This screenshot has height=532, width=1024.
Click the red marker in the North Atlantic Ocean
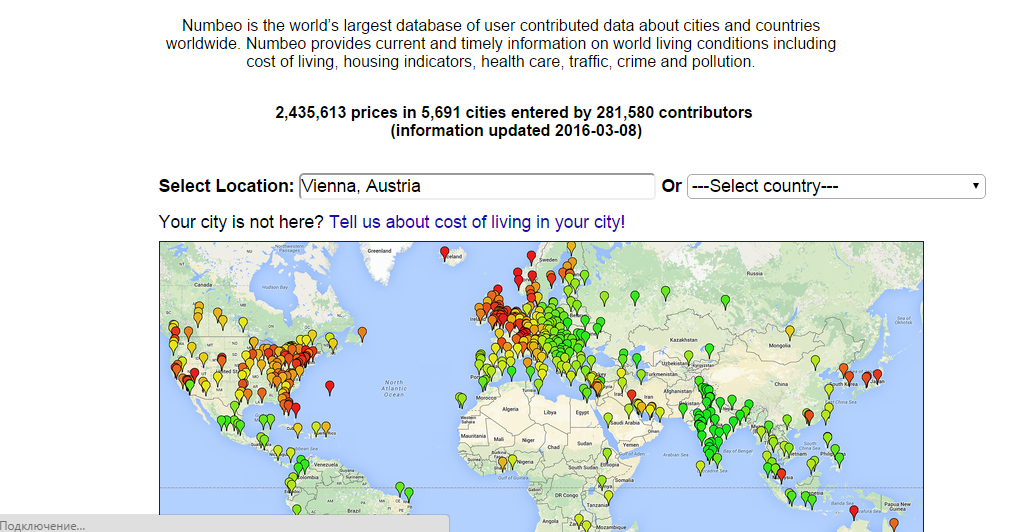(x=330, y=387)
